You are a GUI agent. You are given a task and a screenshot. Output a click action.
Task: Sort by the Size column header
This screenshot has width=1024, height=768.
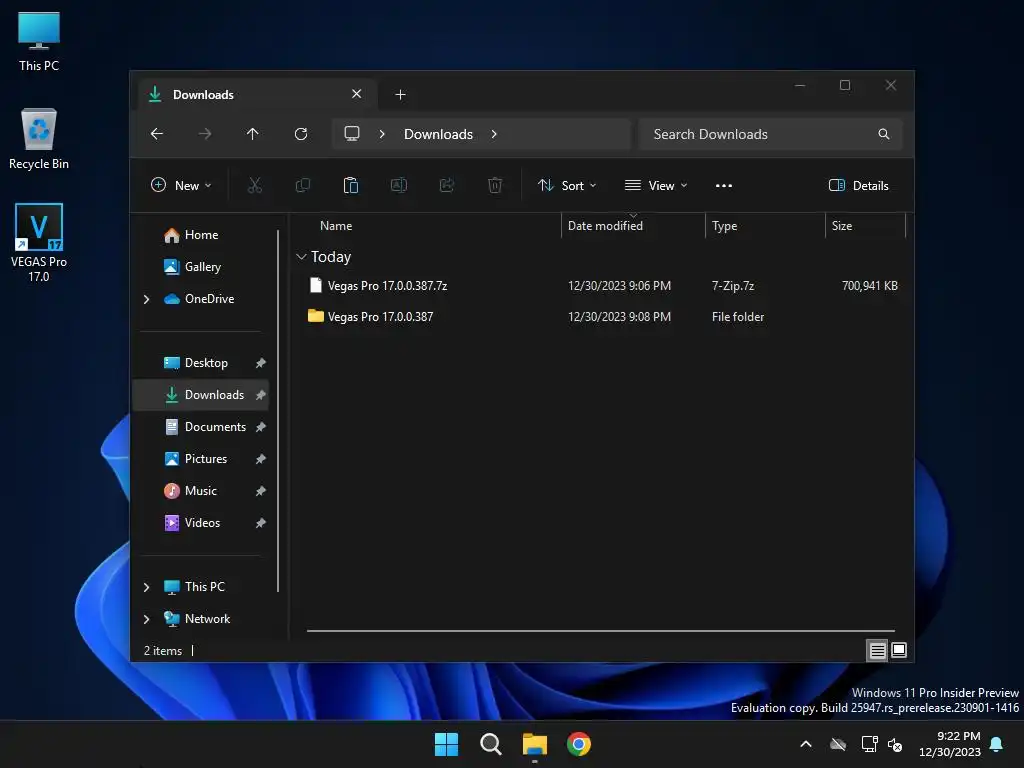coord(865,226)
